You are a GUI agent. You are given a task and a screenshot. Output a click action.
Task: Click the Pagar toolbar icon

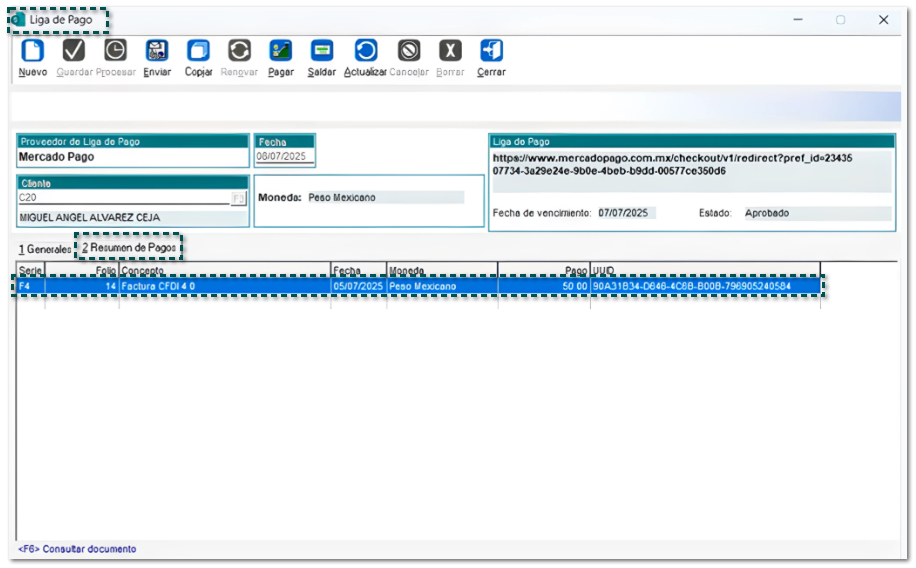[281, 51]
